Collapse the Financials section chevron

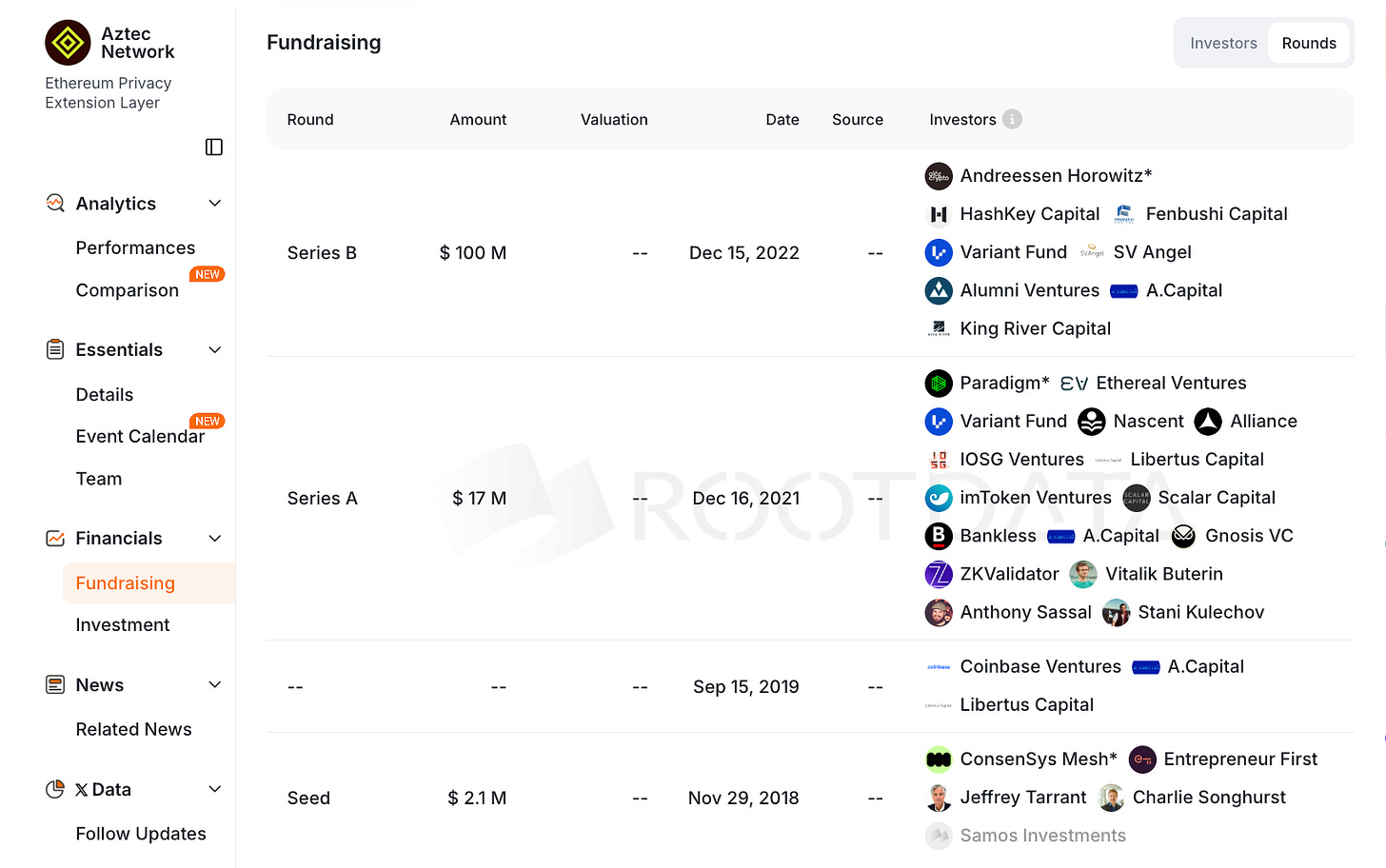pos(215,538)
